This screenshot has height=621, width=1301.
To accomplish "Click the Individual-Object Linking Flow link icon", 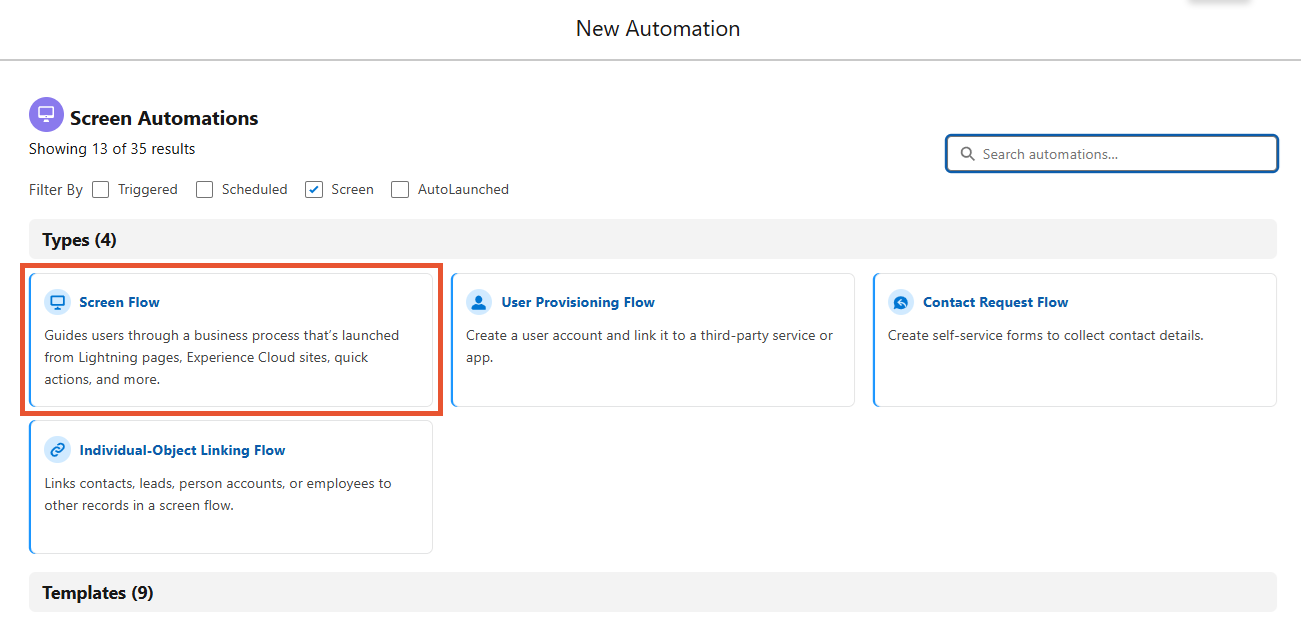I will click(x=58, y=450).
